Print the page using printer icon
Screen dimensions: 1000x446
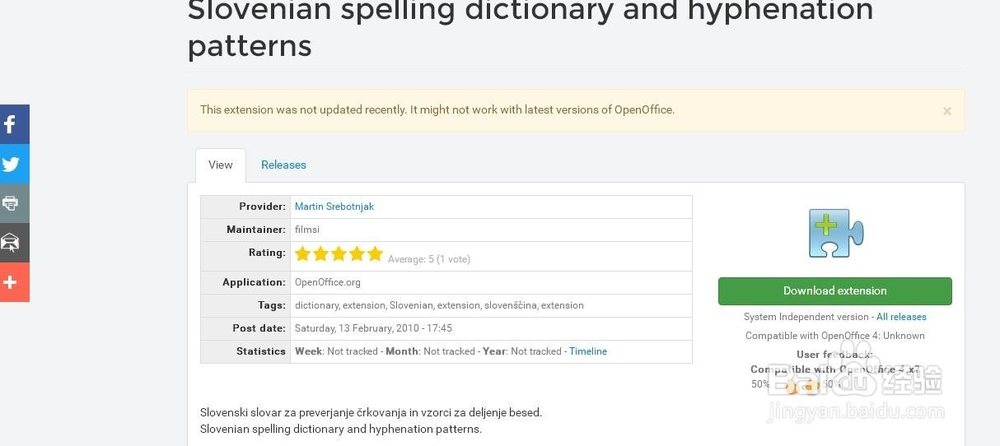[12, 203]
